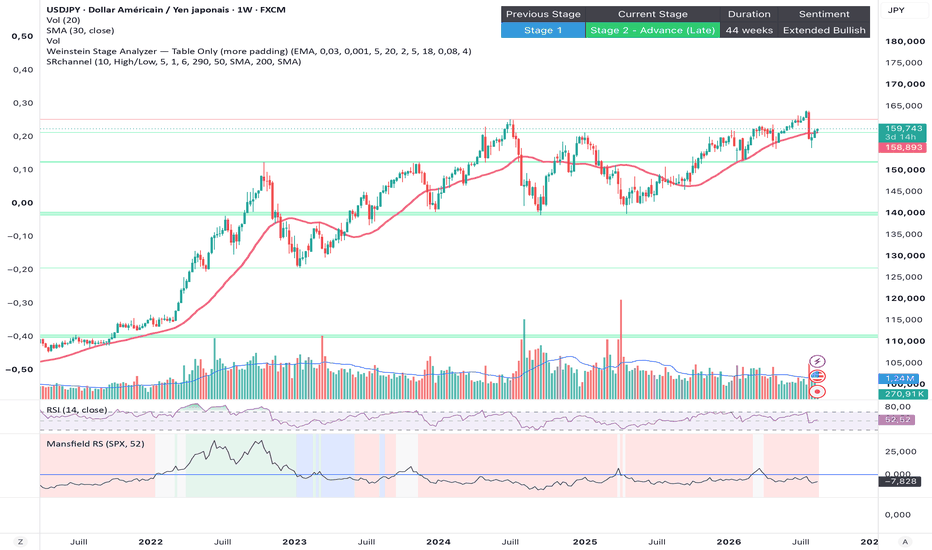Click the 52,52 RSI value label
Image resolution: width=932 pixels, height=550 pixels.
898,420
